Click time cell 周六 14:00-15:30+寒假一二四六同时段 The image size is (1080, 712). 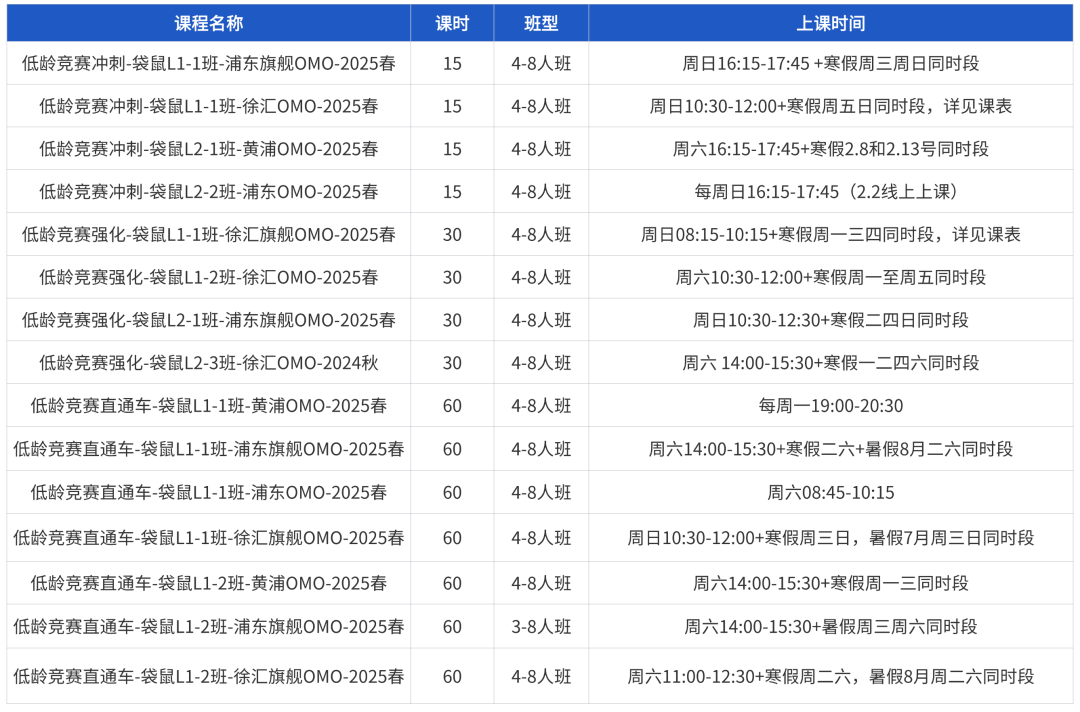pyautogui.click(x=831, y=362)
